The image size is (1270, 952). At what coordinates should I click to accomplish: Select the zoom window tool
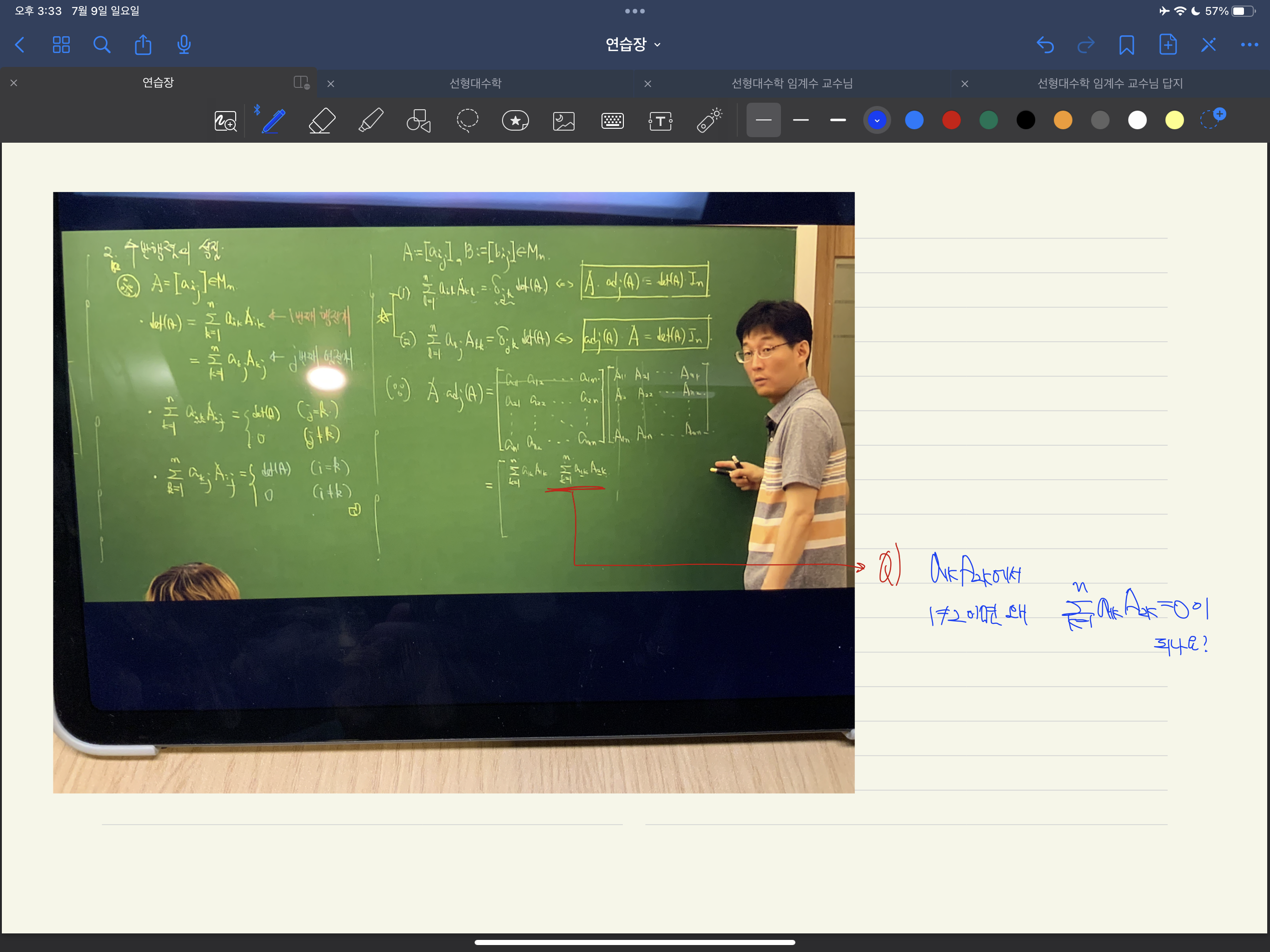[x=225, y=120]
